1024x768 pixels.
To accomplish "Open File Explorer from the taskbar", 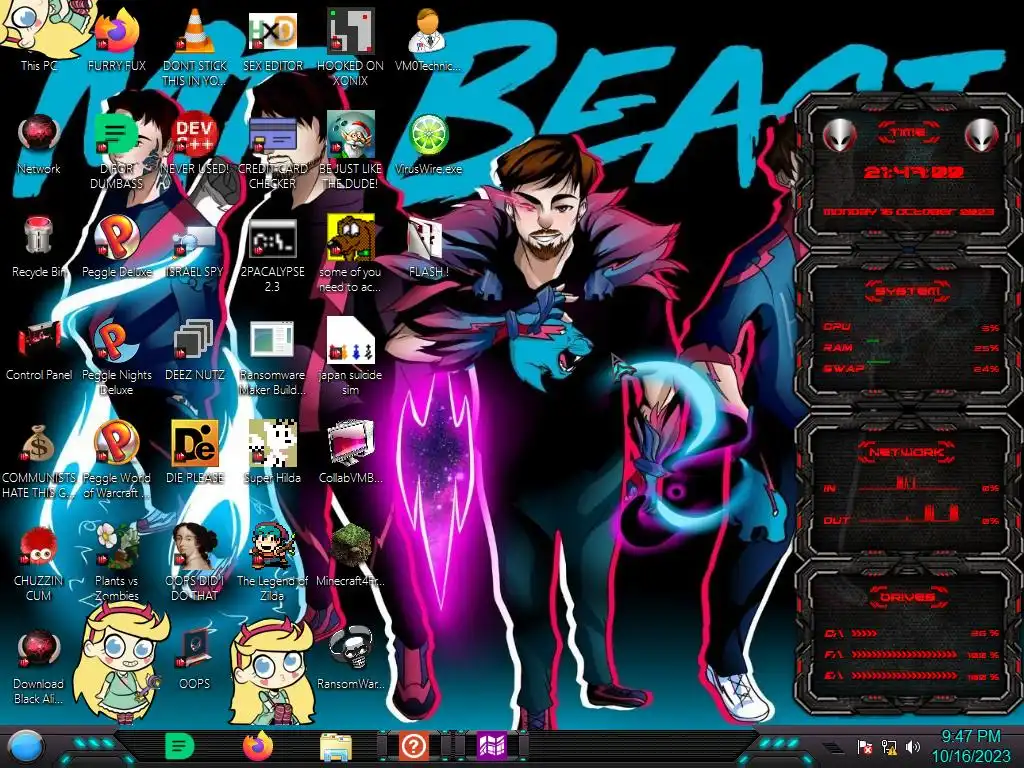I will pyautogui.click(x=336, y=747).
